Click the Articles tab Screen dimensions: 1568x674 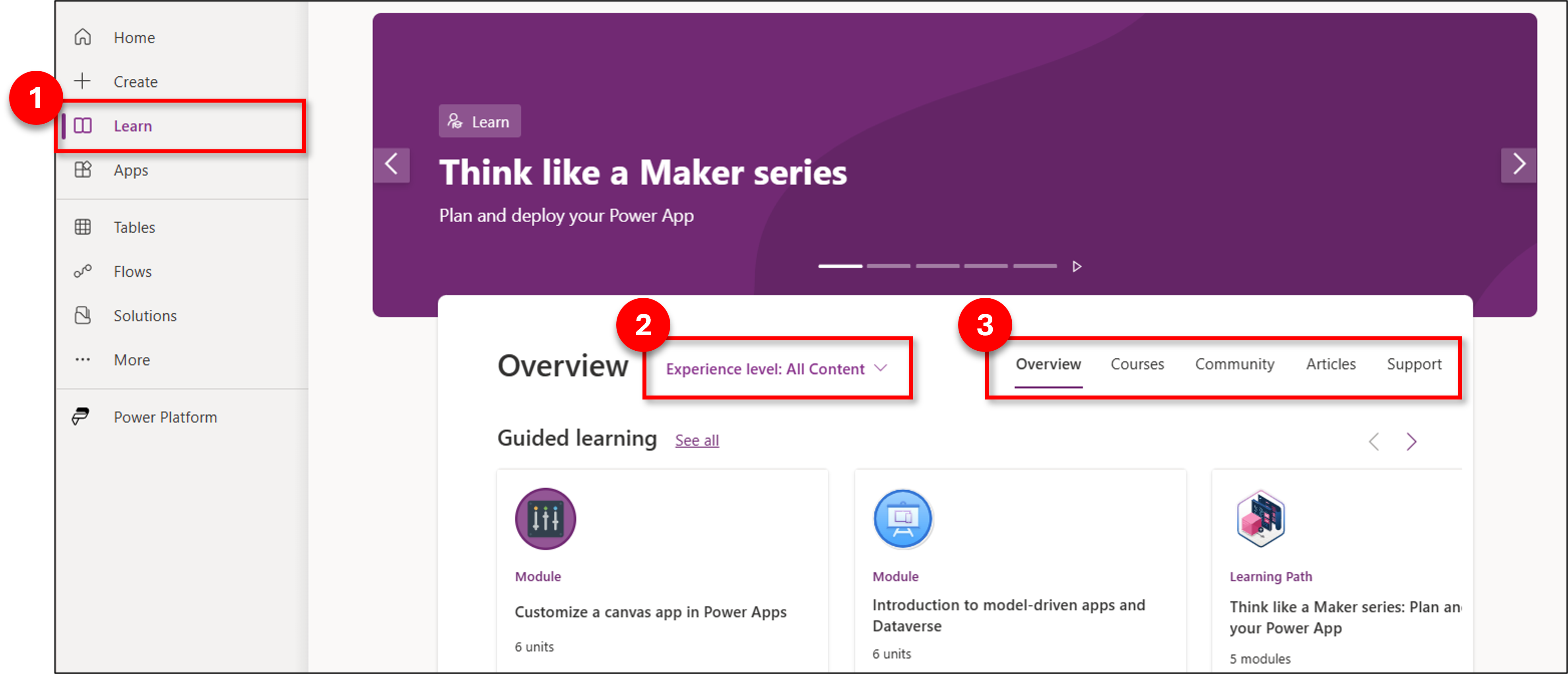(1330, 364)
